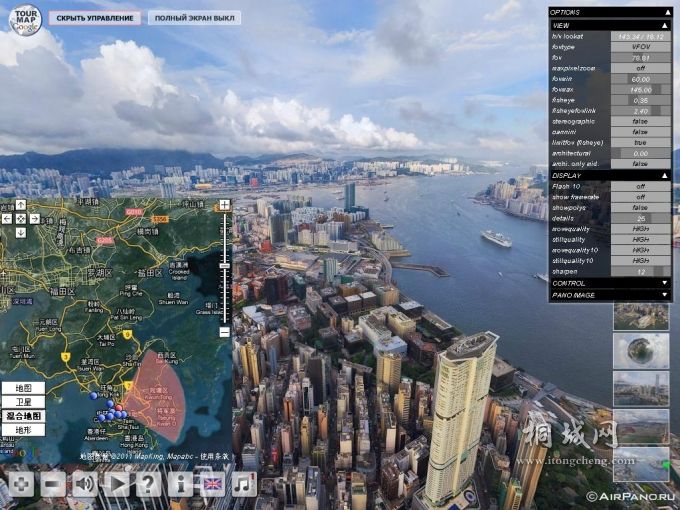Click the СКРЫТЬ УПРАВЛЕНИЕ button
This screenshot has height=510, width=680.
(x=94, y=18)
